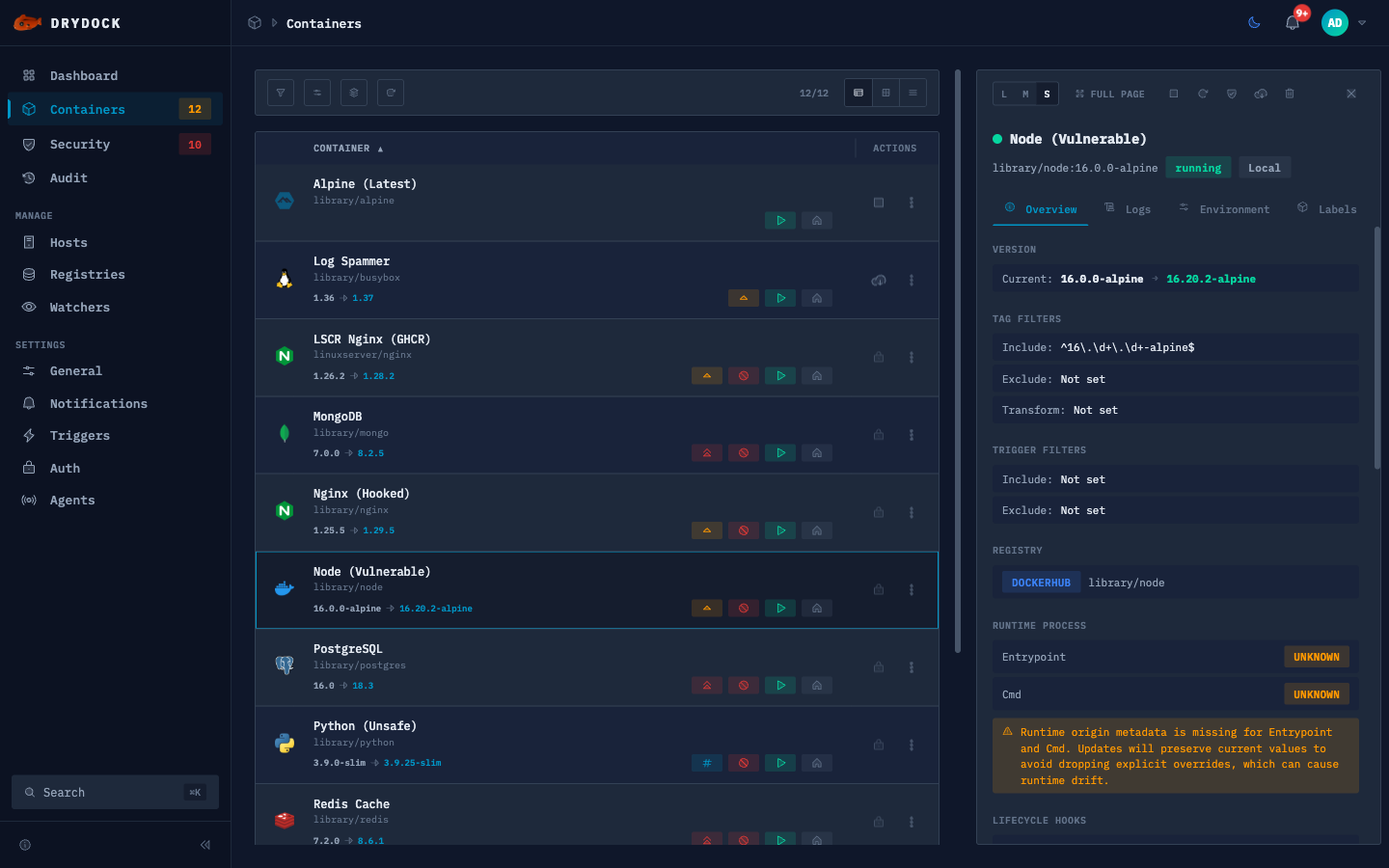The image size is (1389, 868).
Task: Open the more-actions menu for MongoDB
Action: click(912, 435)
